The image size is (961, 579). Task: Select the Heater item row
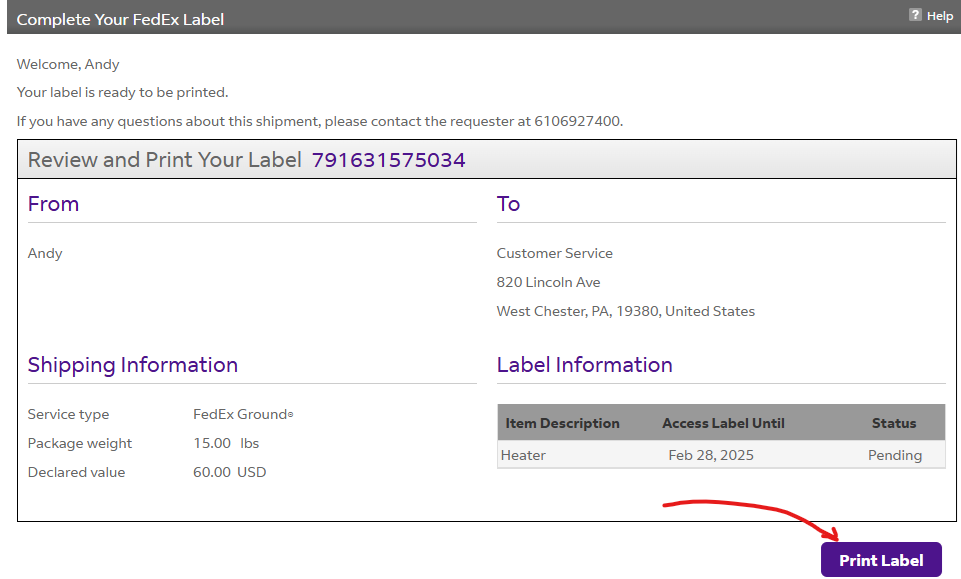coord(521,454)
